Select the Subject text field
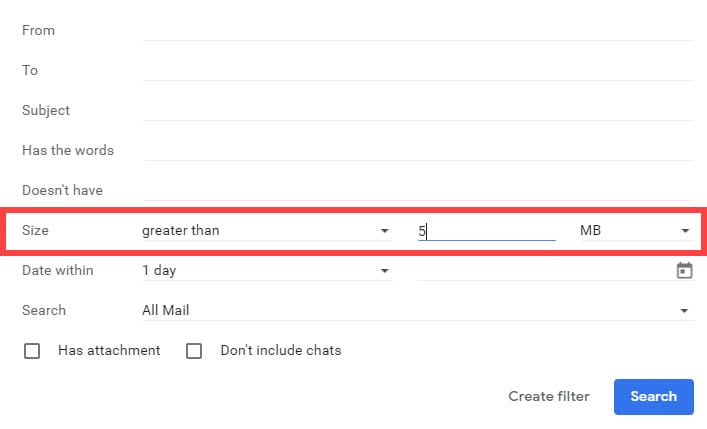 pyautogui.click(x=417, y=110)
